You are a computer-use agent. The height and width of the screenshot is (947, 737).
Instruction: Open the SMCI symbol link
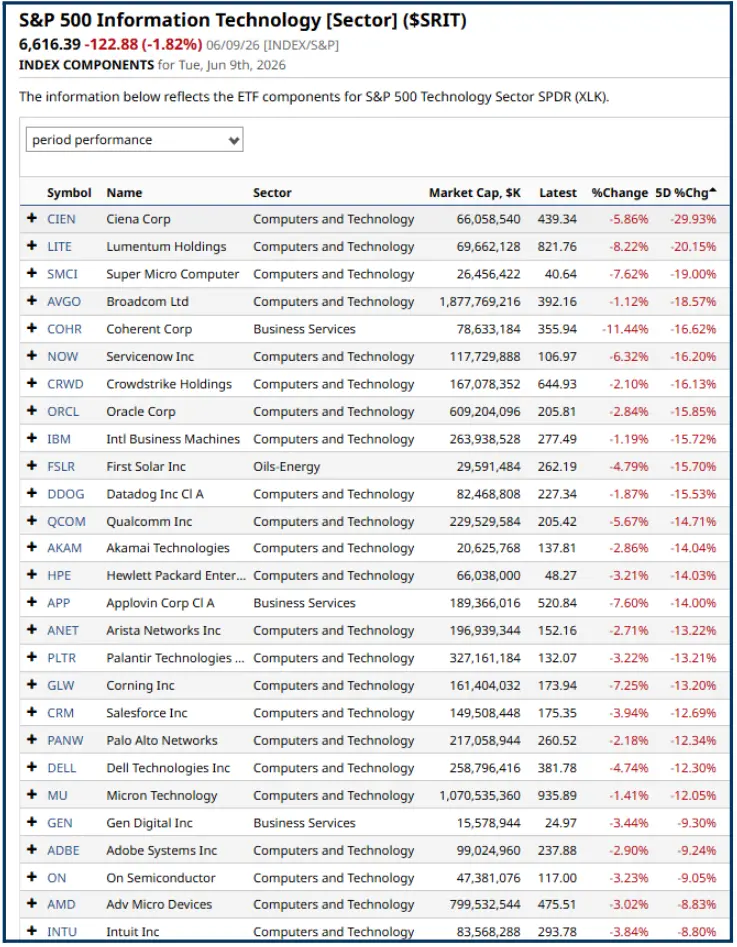point(62,274)
